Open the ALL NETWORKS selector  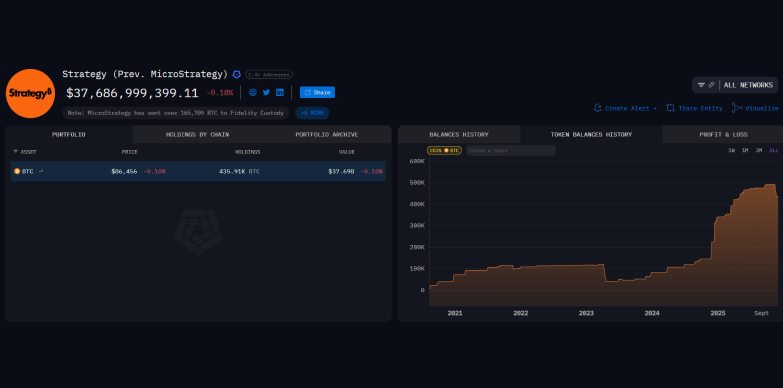click(x=748, y=85)
